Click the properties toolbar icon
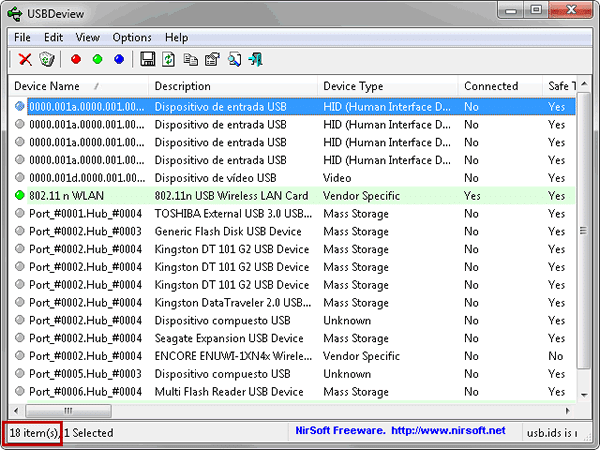 (x=212, y=59)
